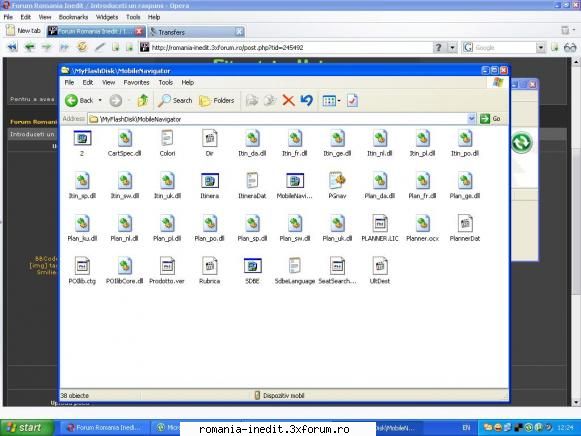581x436 pixels.
Task: Toggle the Folders pane button
Action: [217, 100]
